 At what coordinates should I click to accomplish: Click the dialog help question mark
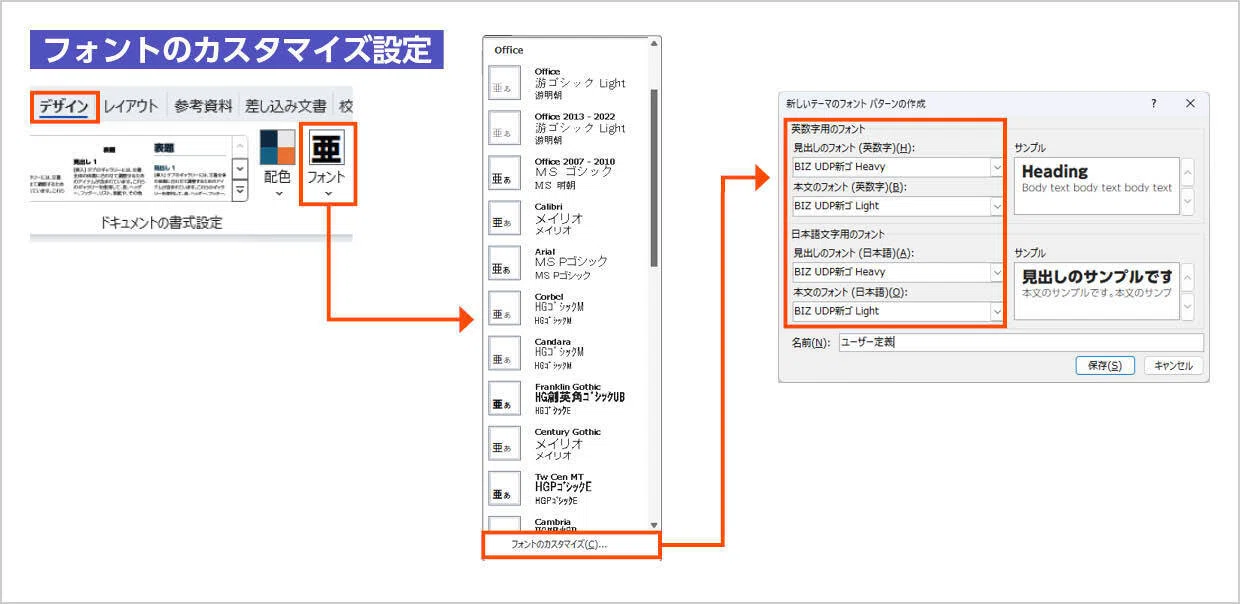1153,103
